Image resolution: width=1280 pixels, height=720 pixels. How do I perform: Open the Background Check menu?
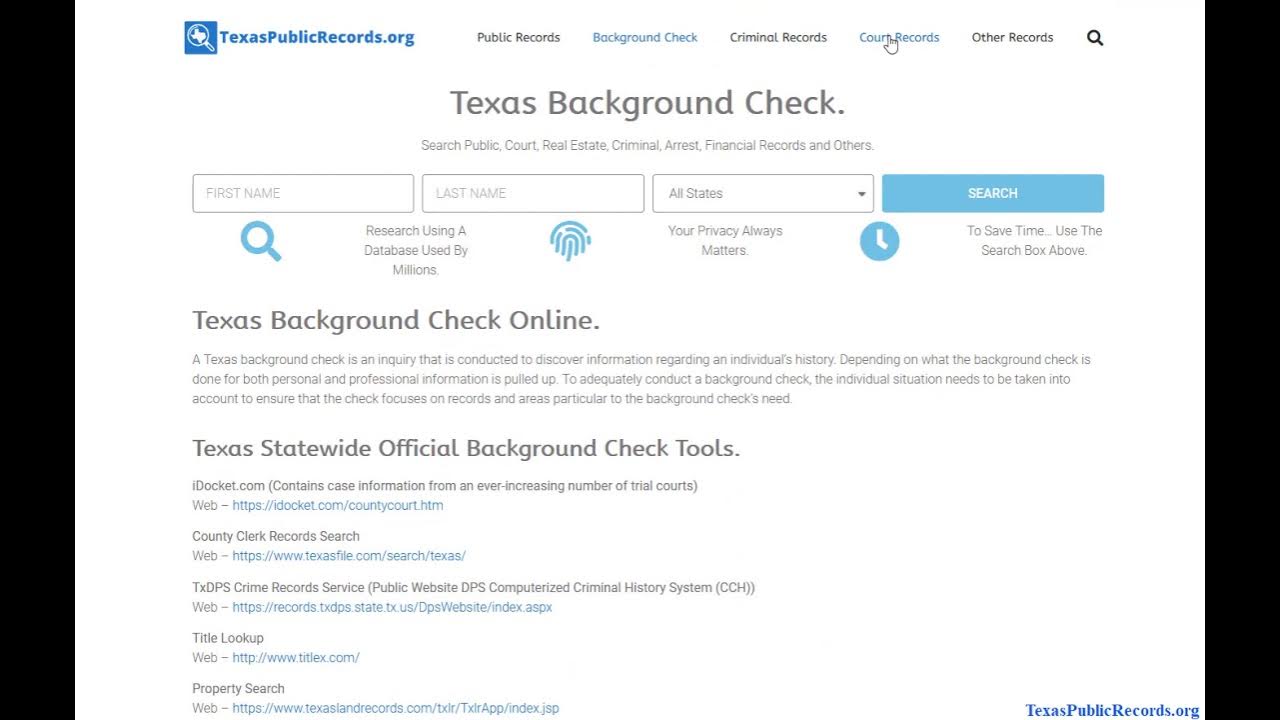tap(645, 38)
